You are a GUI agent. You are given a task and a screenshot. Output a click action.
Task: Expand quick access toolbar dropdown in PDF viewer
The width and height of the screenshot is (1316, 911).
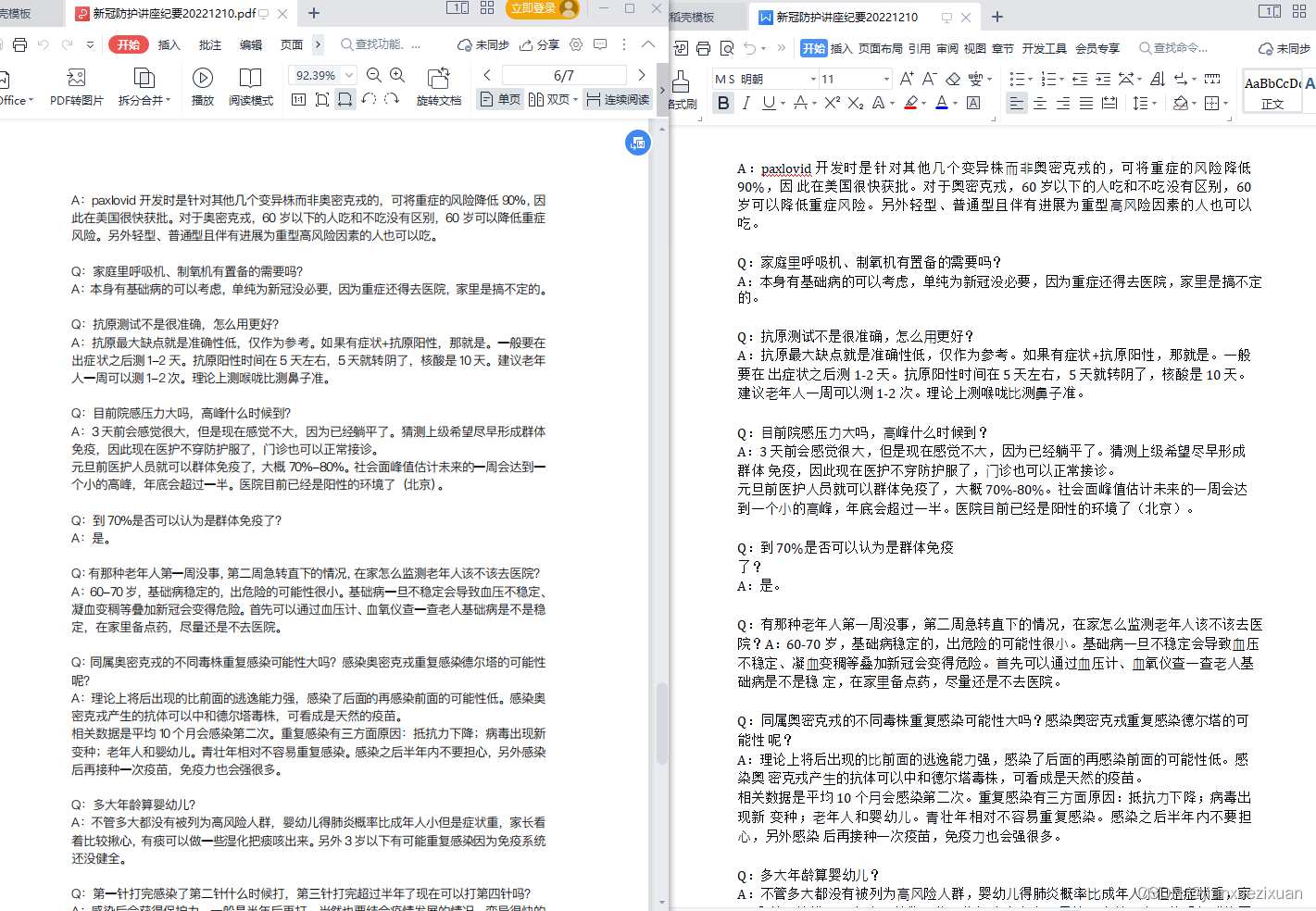click(x=90, y=44)
